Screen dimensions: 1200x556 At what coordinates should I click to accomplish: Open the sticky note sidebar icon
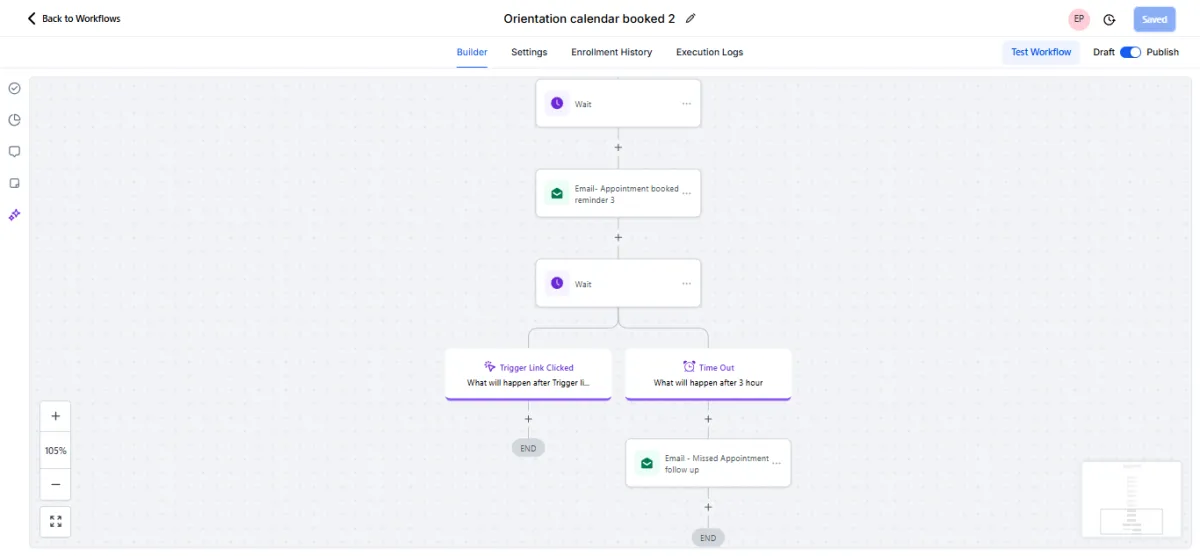(15, 183)
